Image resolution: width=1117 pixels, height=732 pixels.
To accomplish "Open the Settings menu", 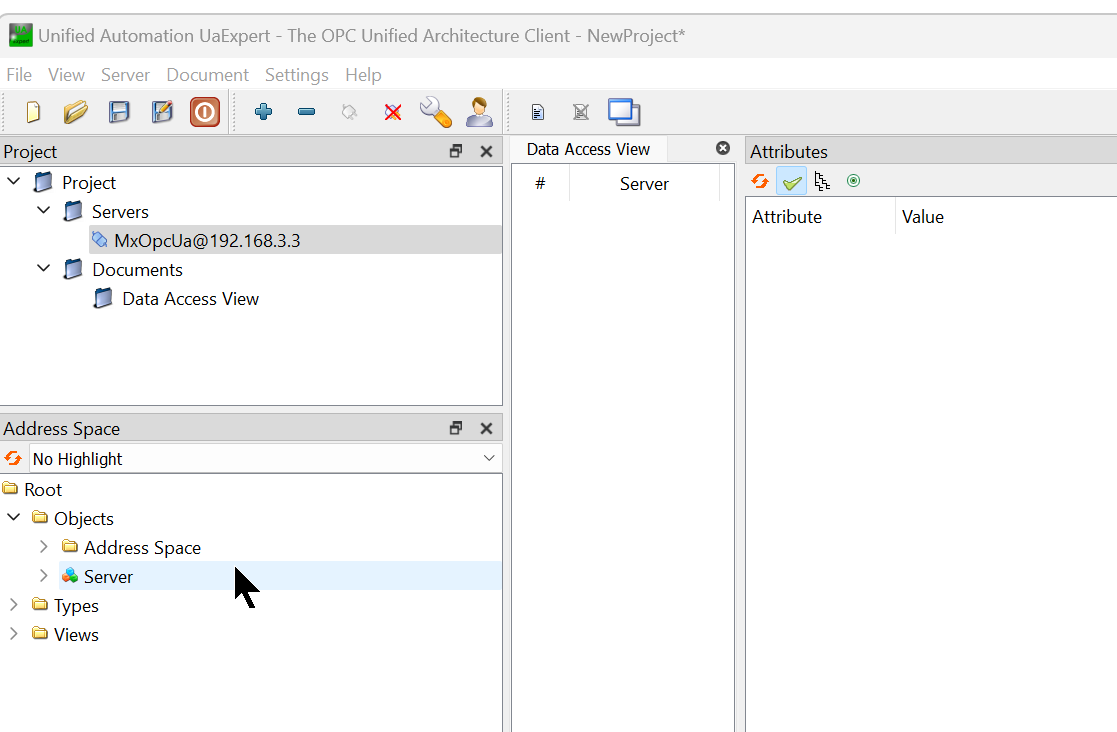I will pyautogui.click(x=296, y=75).
